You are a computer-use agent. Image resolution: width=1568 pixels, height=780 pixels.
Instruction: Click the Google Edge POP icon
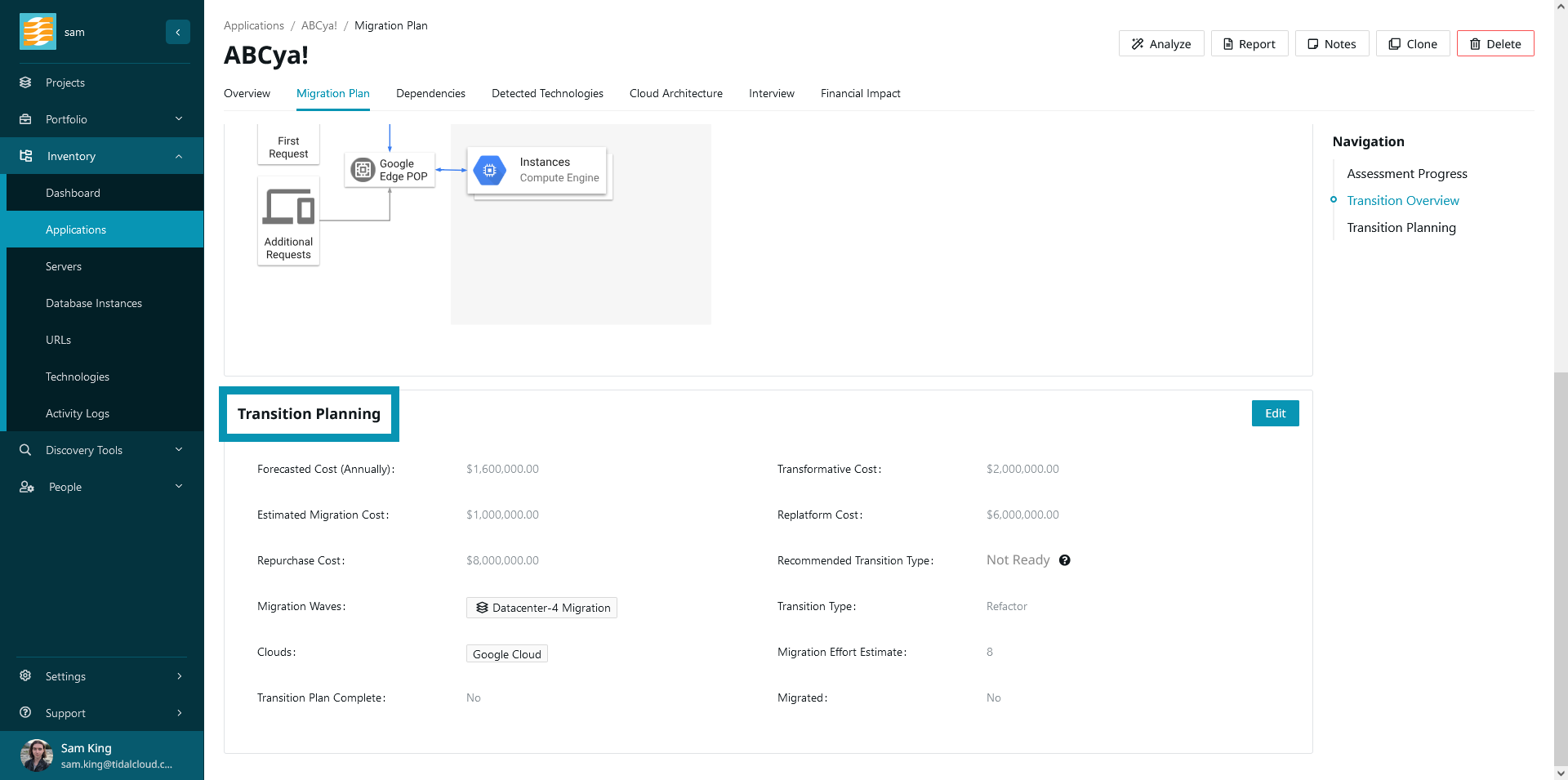tap(363, 170)
